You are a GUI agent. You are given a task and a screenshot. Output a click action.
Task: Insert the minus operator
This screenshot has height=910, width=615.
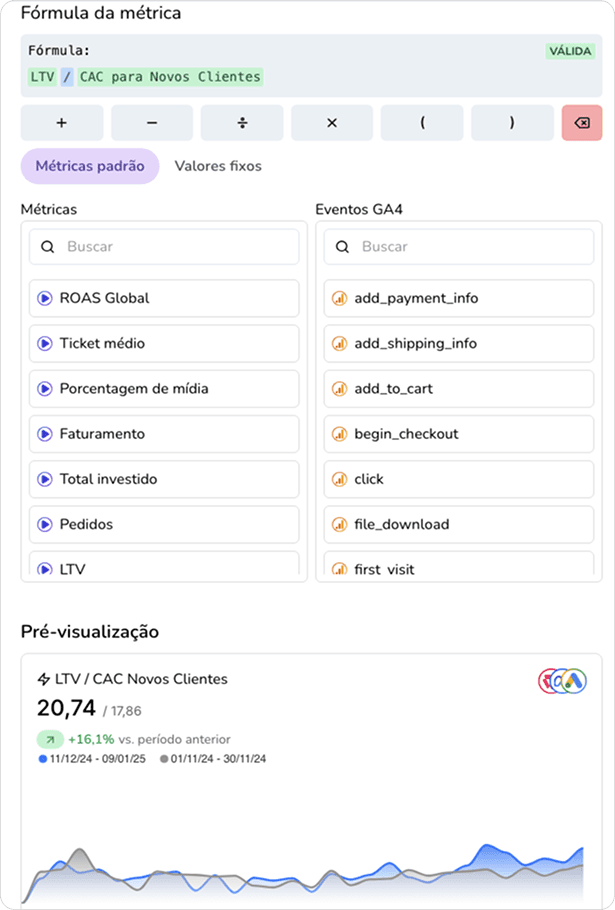(x=152, y=123)
